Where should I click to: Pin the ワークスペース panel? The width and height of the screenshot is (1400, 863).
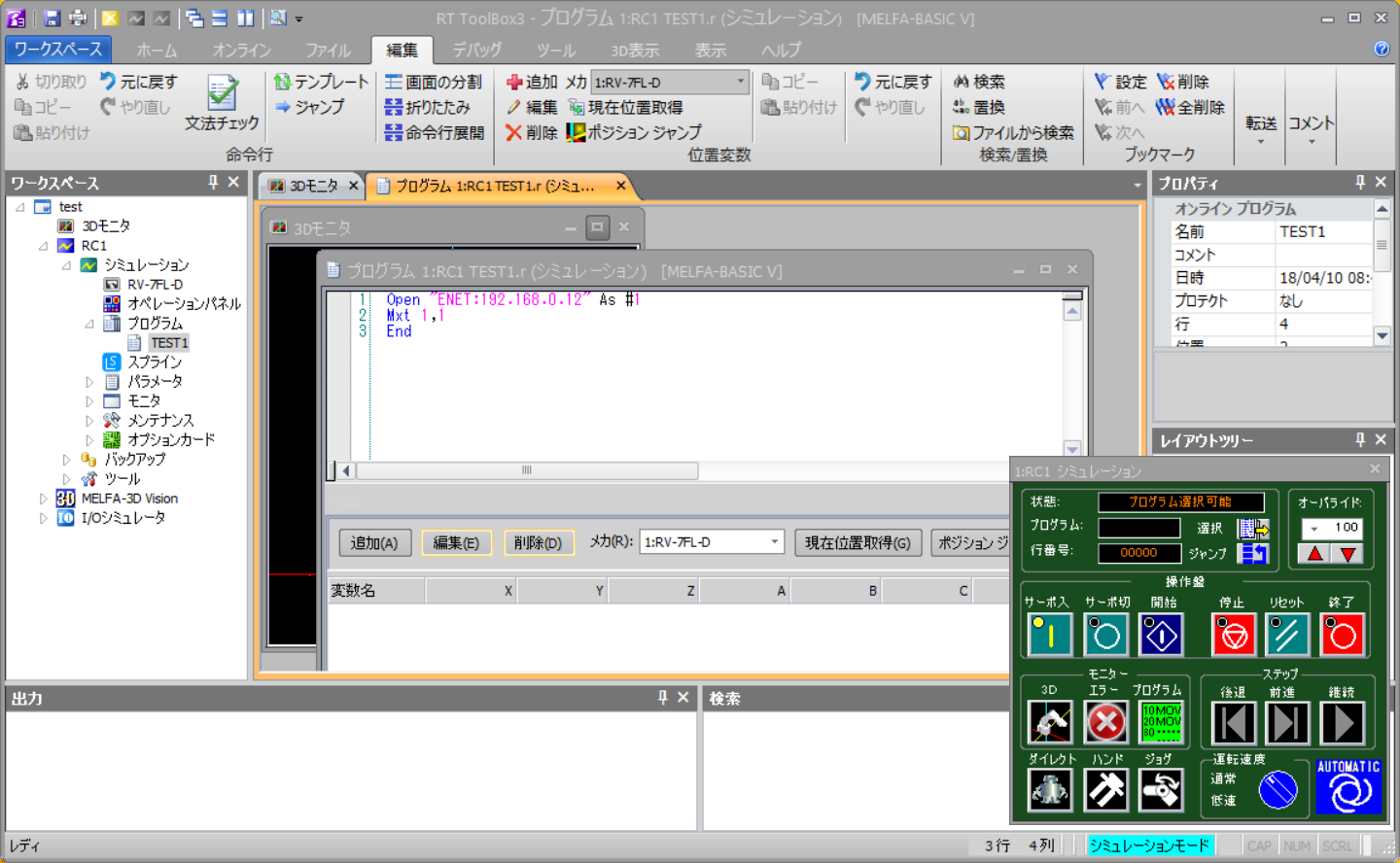click(213, 182)
